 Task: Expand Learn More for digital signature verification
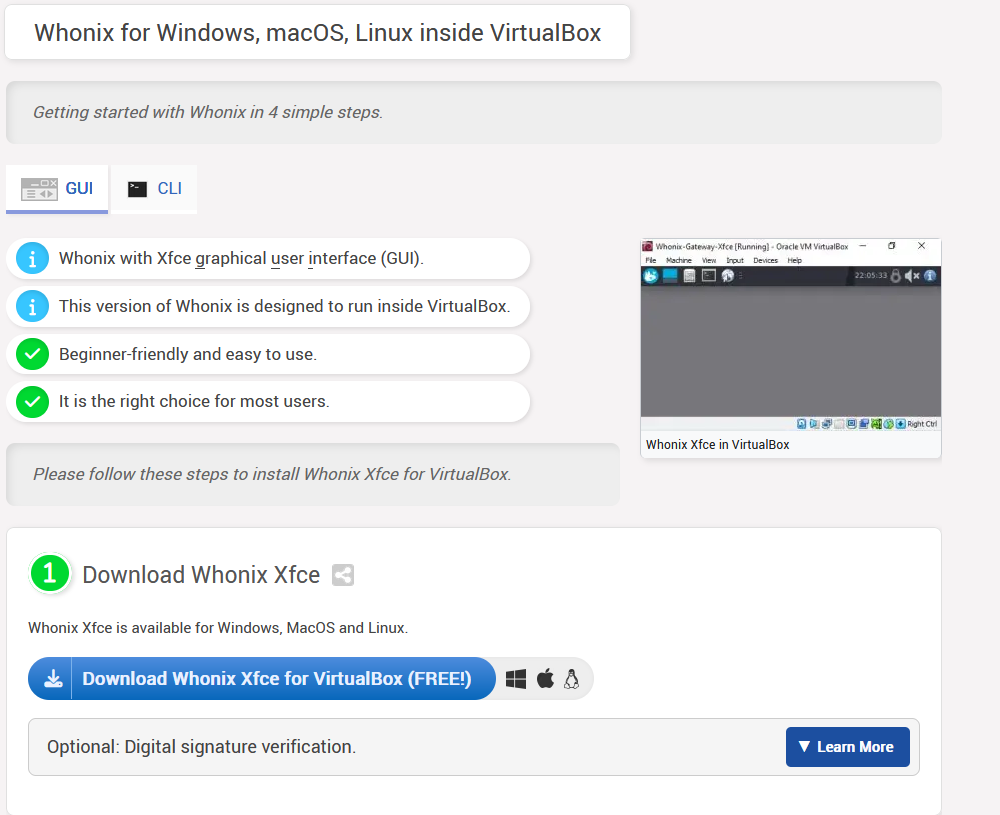848,747
